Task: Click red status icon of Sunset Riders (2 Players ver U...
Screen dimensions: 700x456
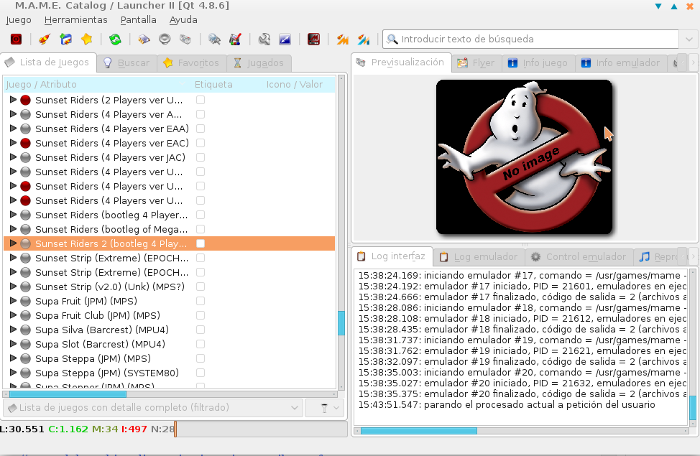Action: click(25, 100)
